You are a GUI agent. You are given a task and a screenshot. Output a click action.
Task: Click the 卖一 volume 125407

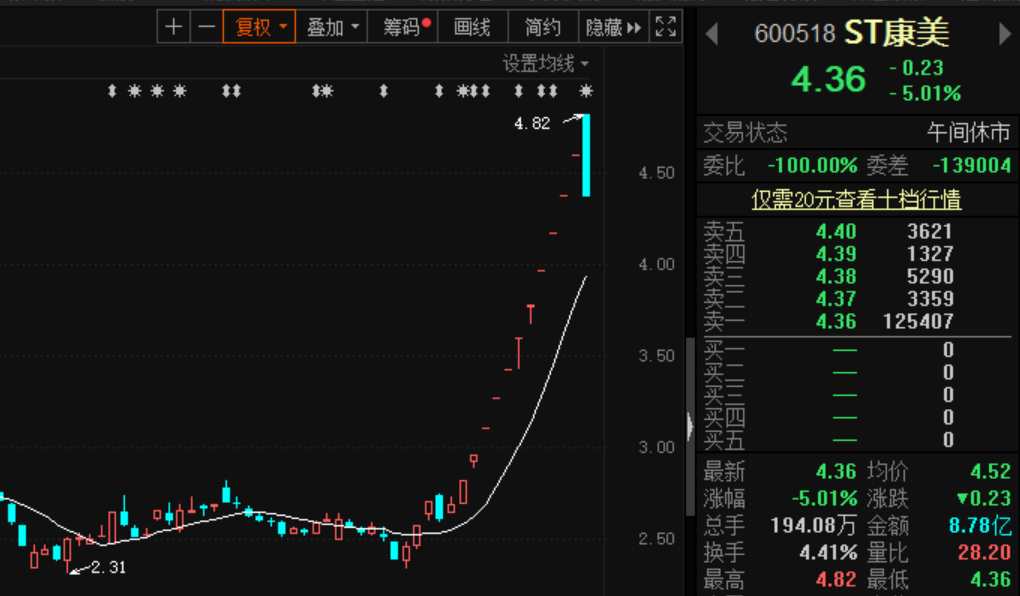(x=918, y=321)
